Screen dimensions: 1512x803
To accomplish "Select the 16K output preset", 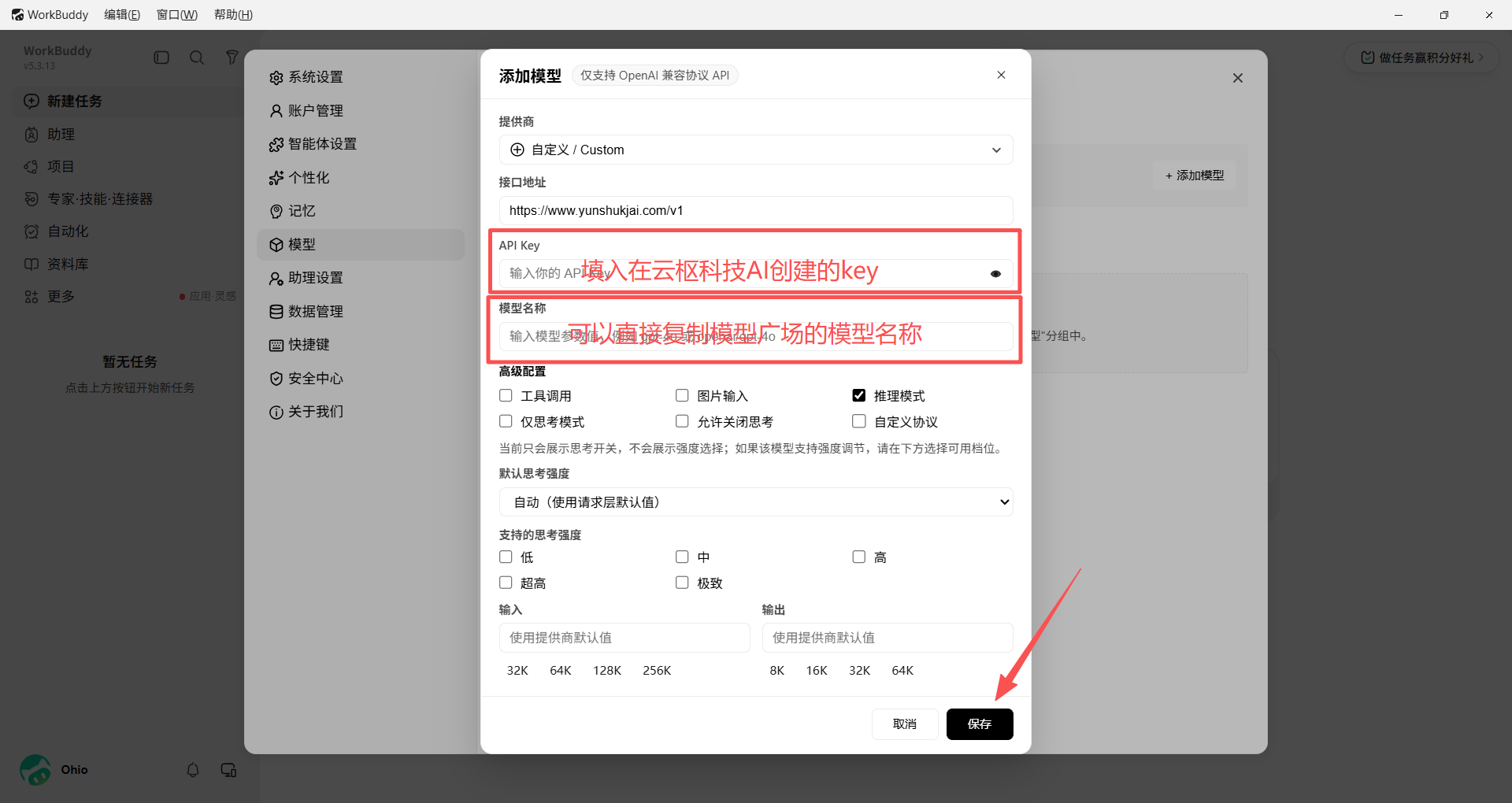I will 817,671.
